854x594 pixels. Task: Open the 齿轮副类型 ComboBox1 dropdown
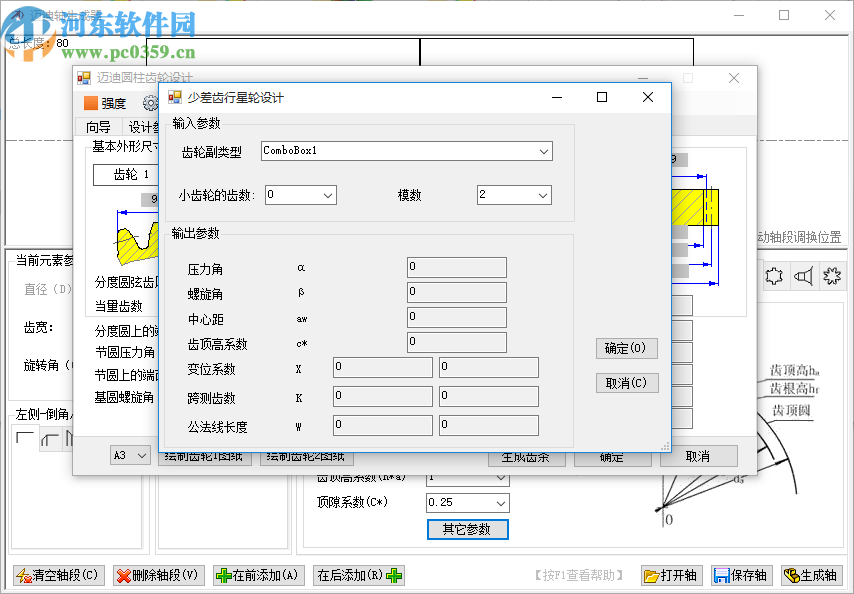pos(542,151)
